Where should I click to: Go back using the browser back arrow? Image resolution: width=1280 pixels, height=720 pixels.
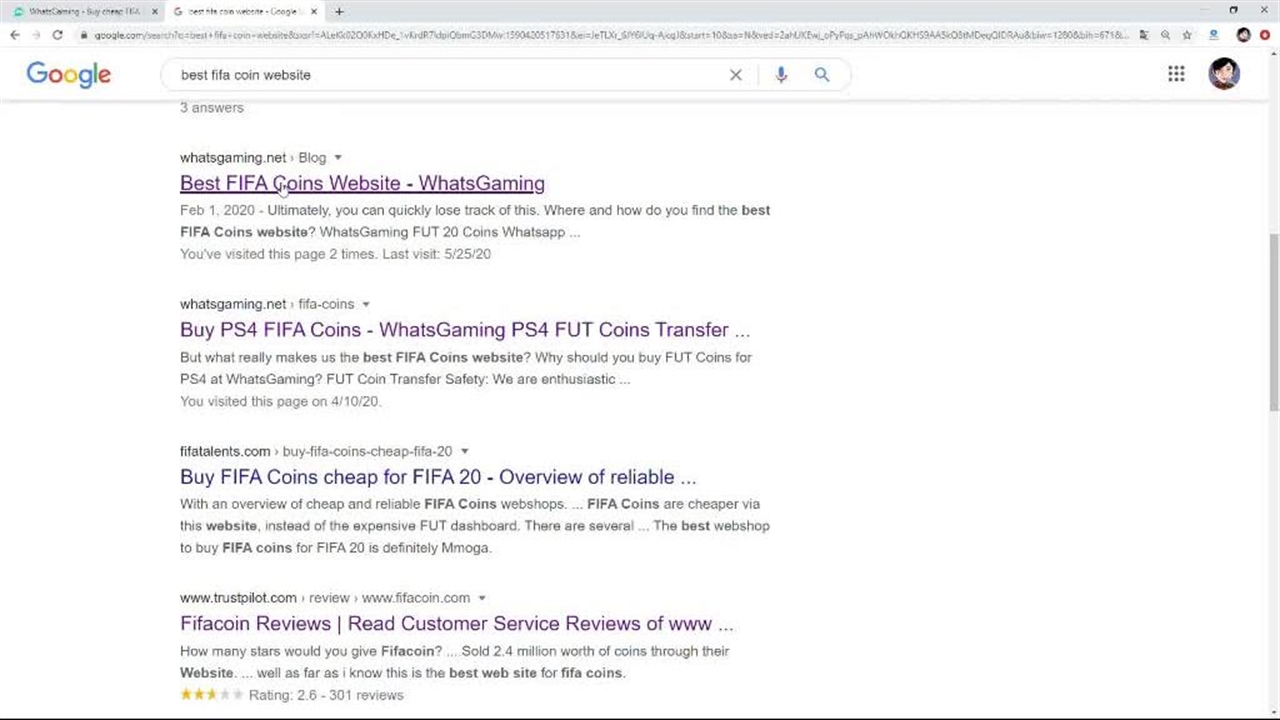[15, 35]
